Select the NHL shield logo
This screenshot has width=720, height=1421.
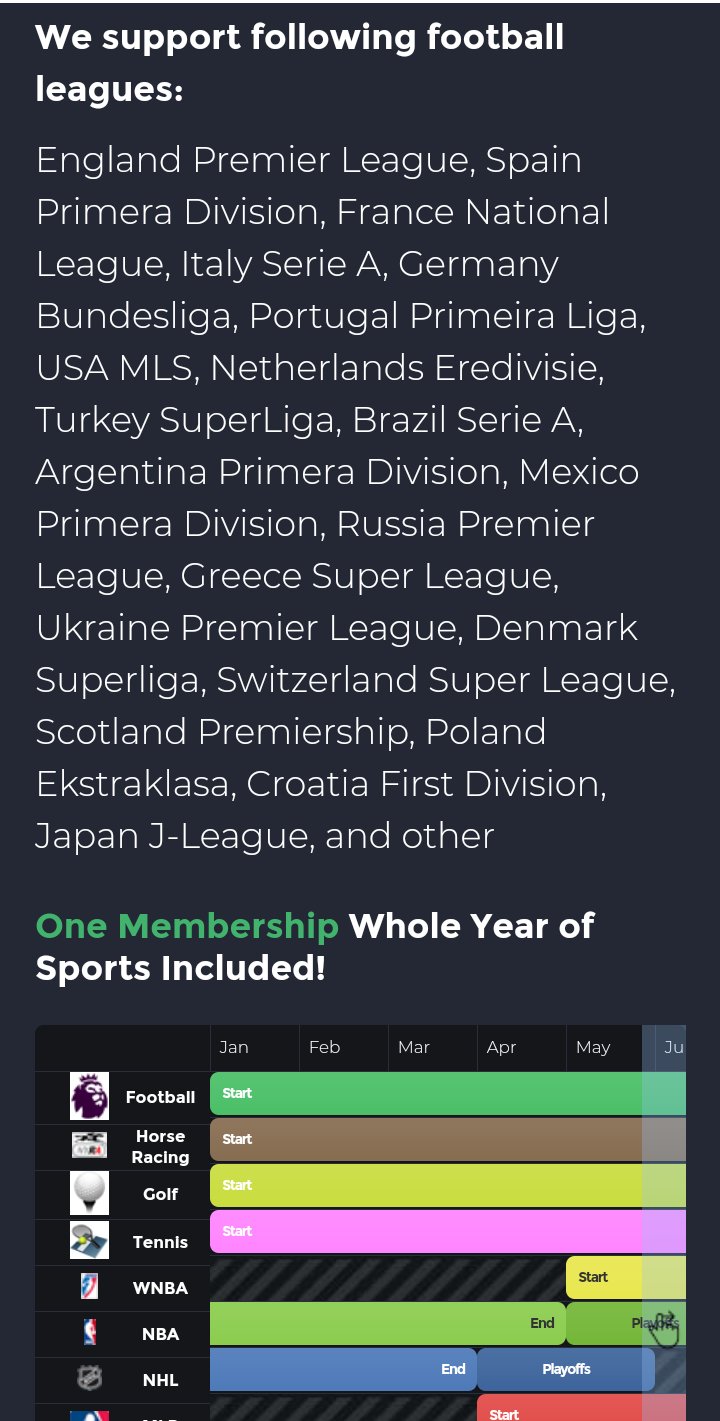tap(89, 1379)
